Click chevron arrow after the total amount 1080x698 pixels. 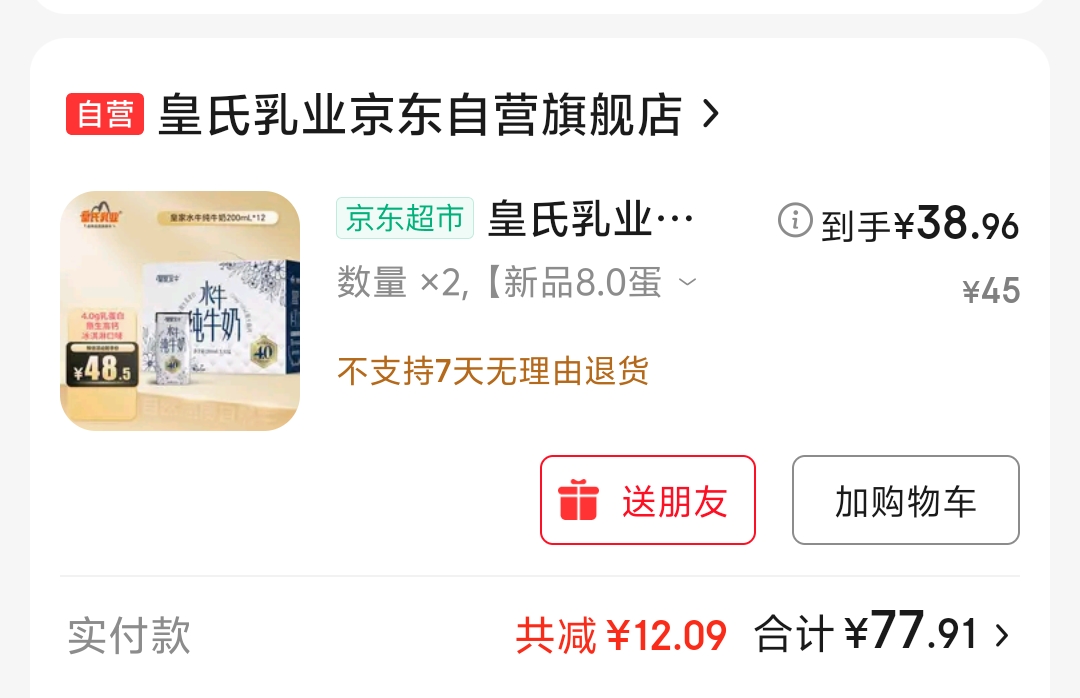point(1002,635)
